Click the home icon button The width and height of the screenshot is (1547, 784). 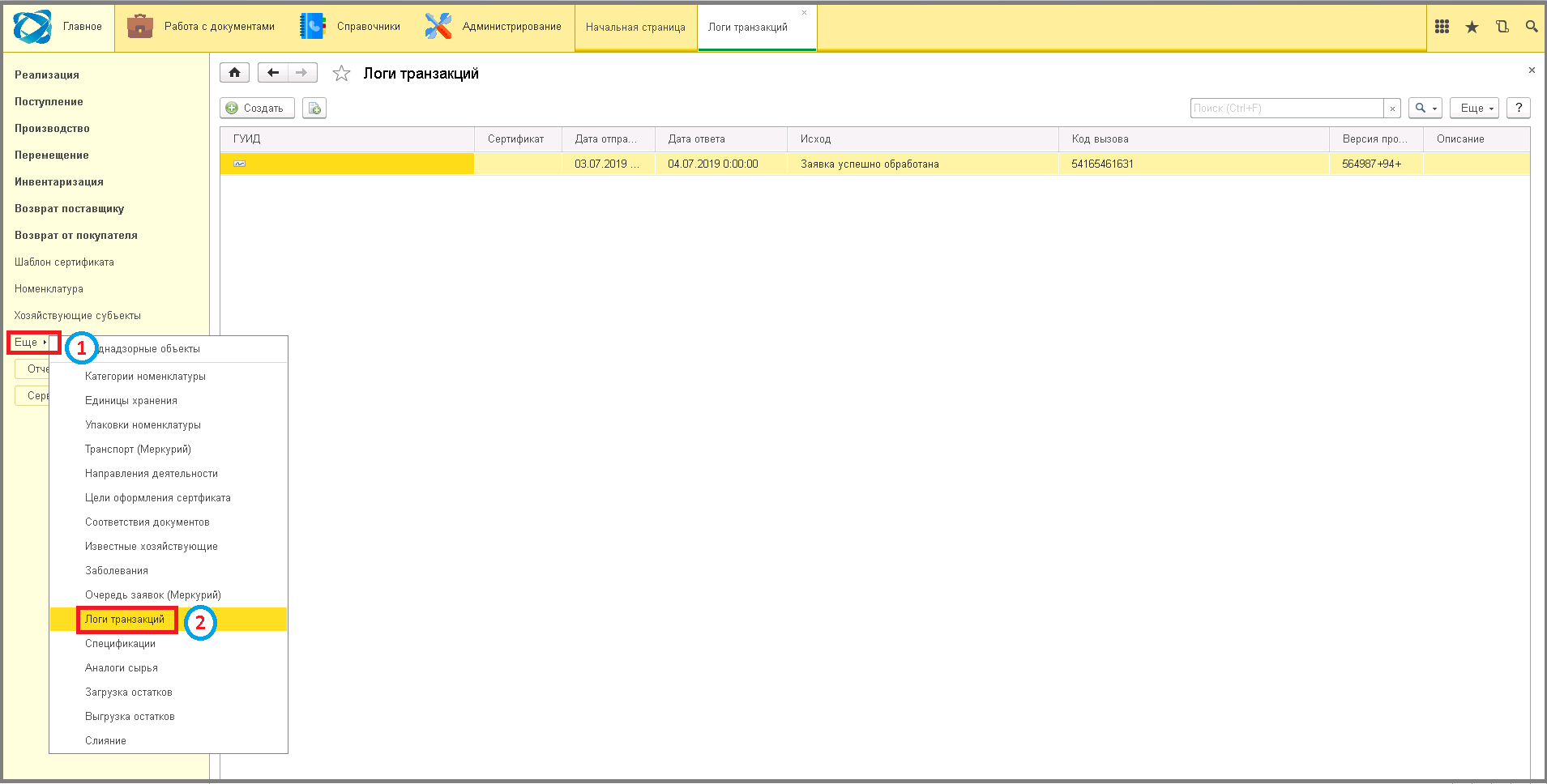(234, 73)
